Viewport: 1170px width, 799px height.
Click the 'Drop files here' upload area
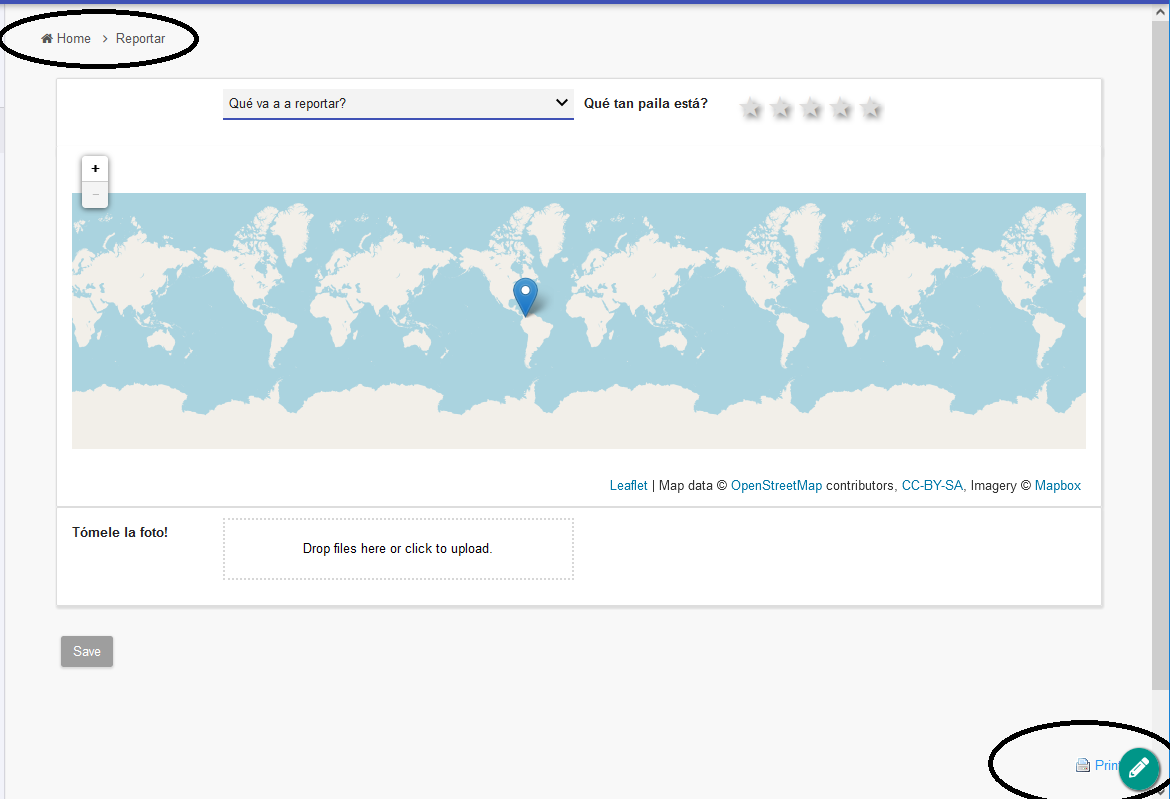coord(398,549)
